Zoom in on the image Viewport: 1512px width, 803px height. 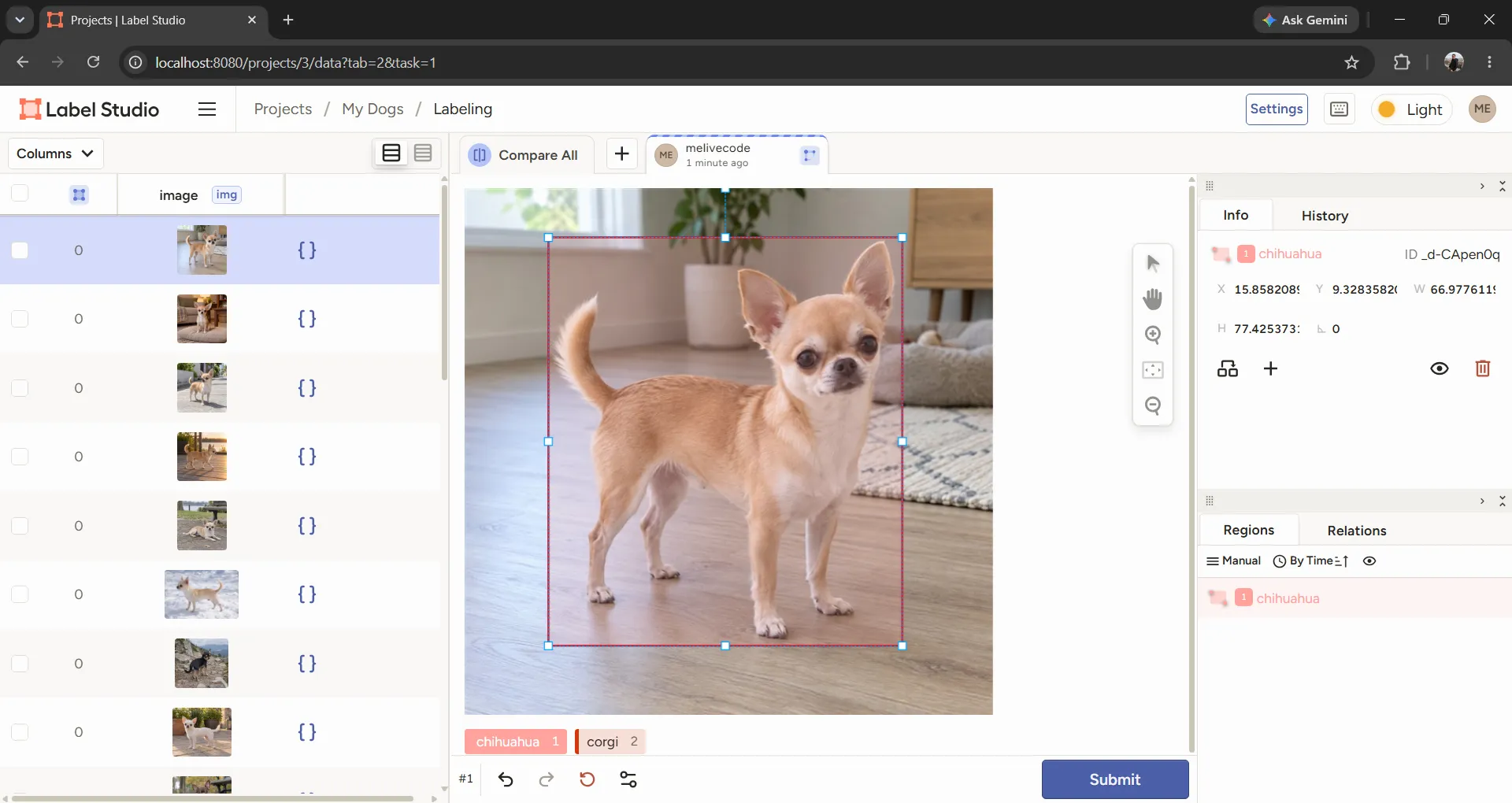(x=1153, y=335)
